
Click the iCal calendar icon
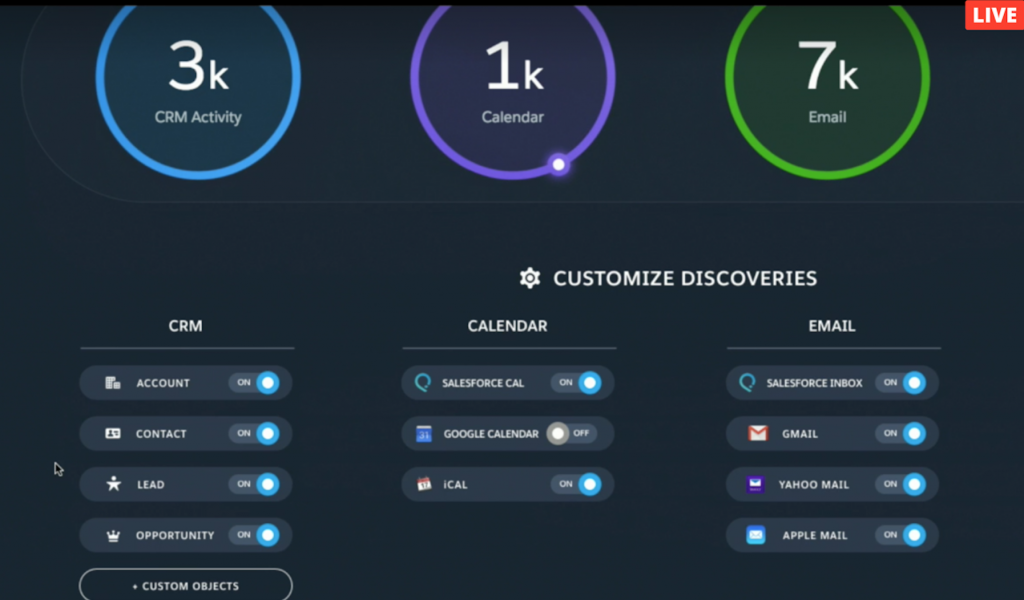(x=424, y=484)
